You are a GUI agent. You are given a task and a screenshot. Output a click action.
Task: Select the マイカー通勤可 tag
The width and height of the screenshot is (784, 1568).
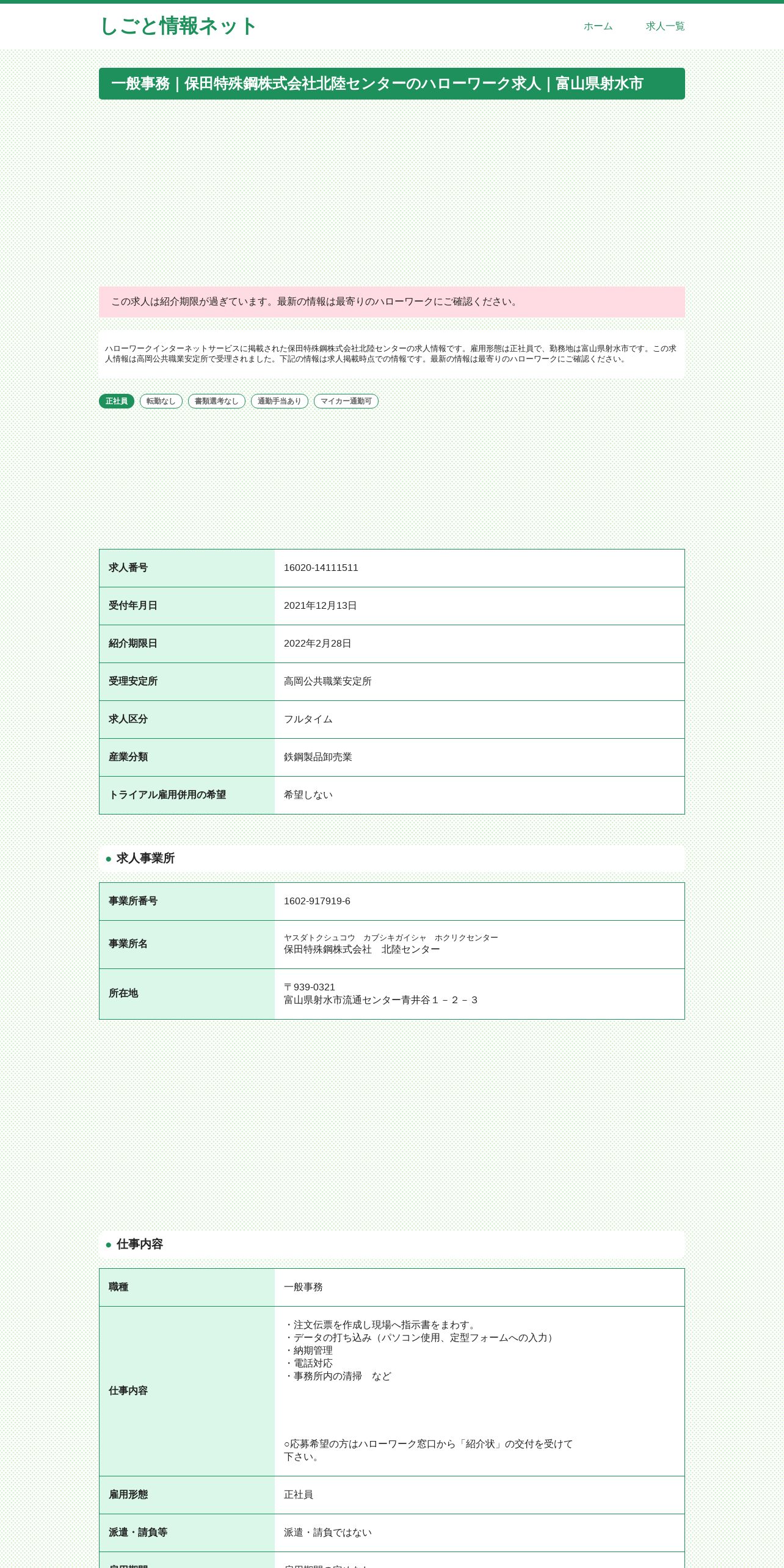[346, 401]
